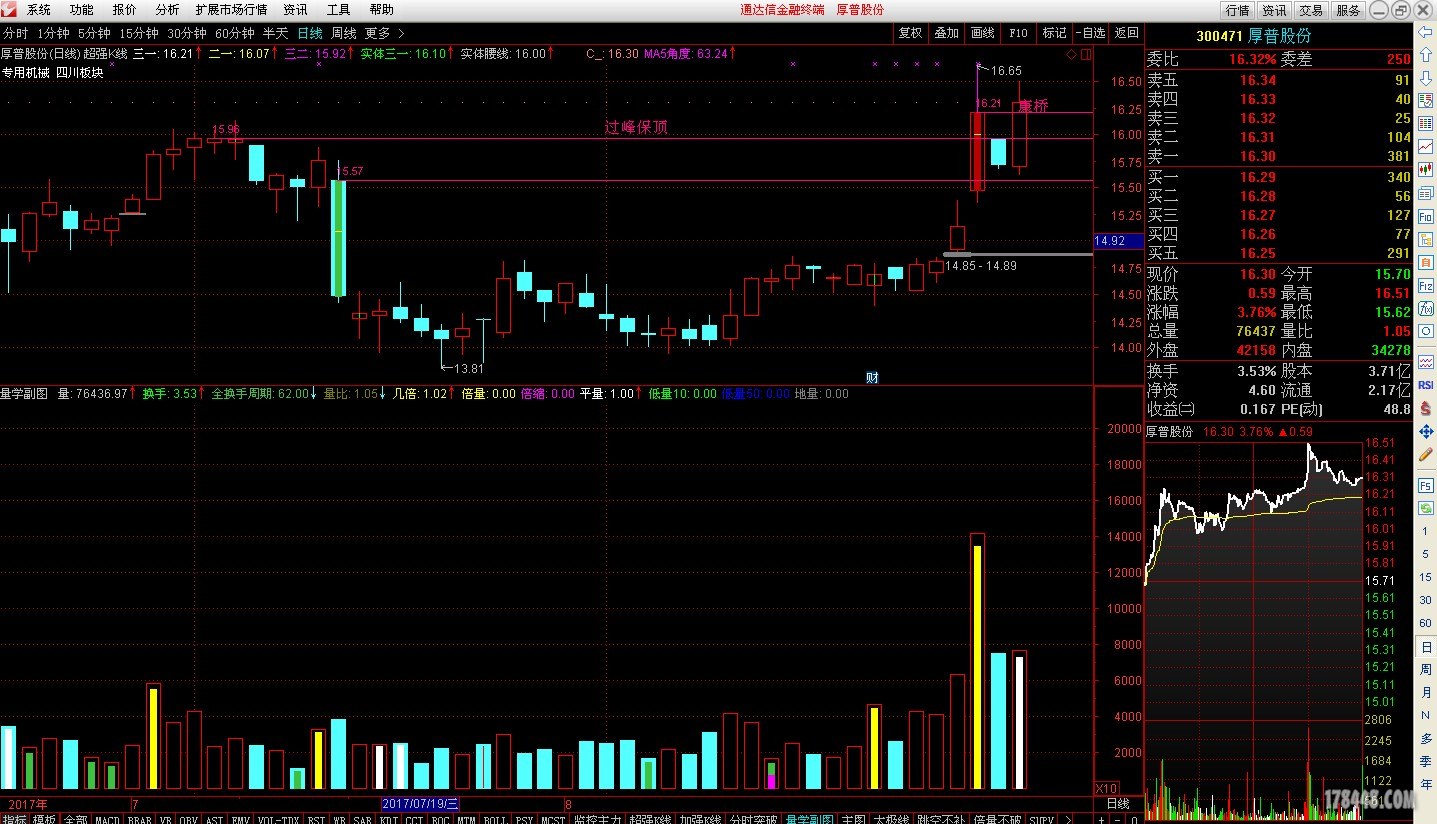Switch to 30分钟 period
The width and height of the screenshot is (1437, 824).
tap(186, 33)
